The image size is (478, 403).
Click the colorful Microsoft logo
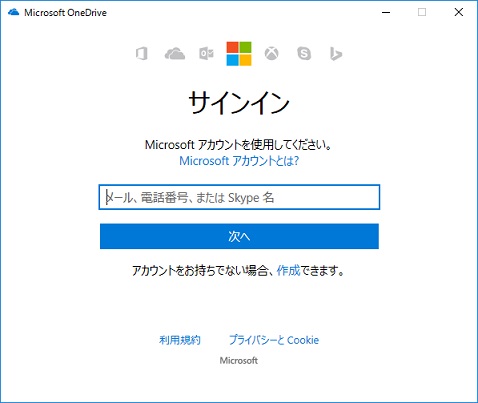[x=239, y=54]
